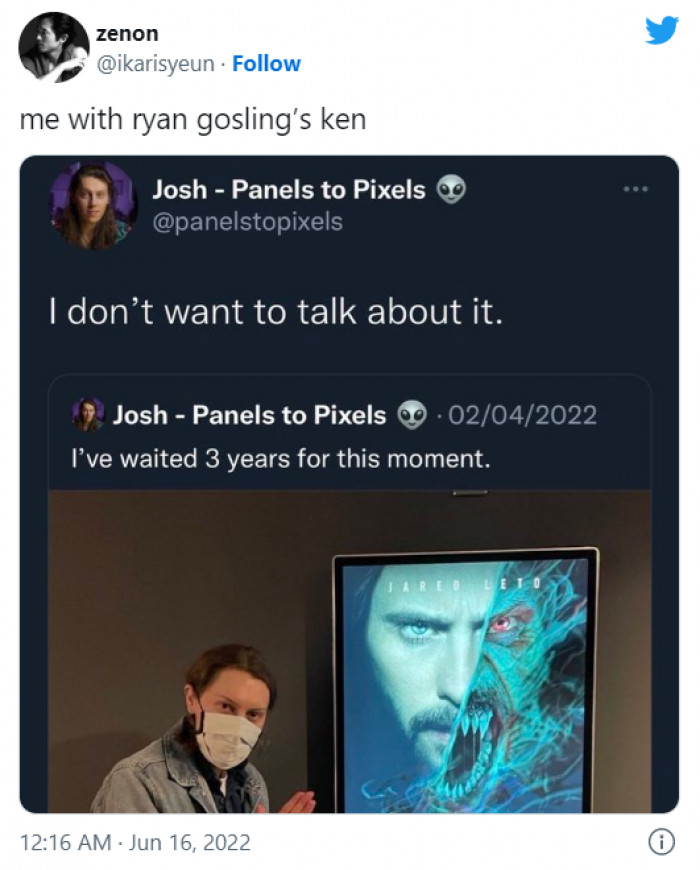Click the zenon display name
Image resolution: width=700 pixels, height=870 pixels.
click(x=127, y=34)
